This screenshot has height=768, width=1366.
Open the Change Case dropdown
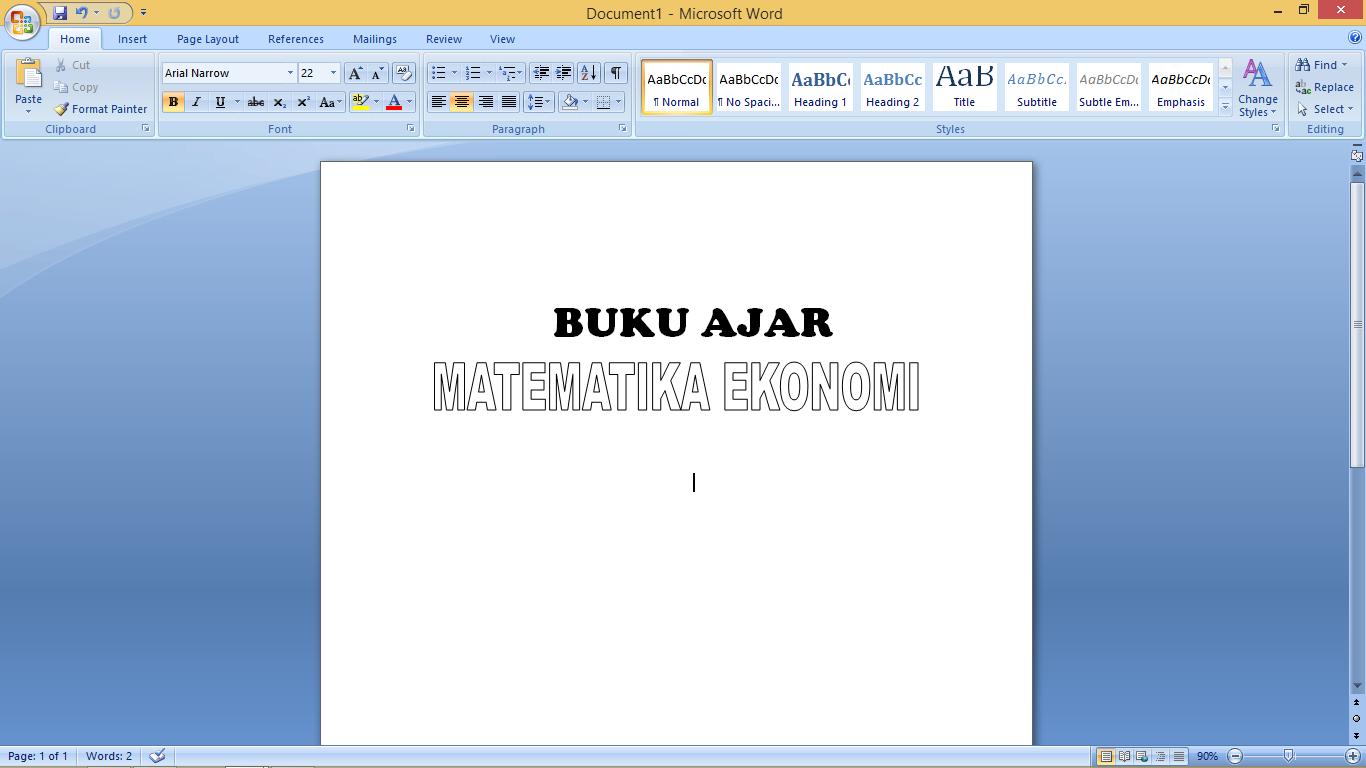(x=329, y=102)
